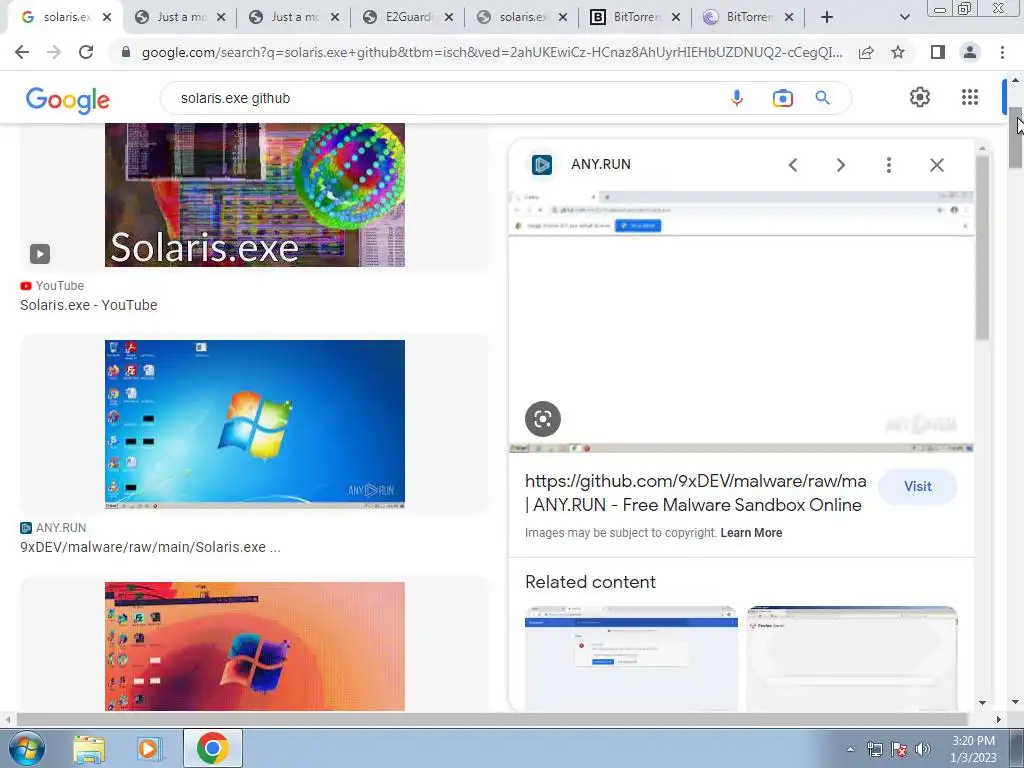Open the network tray icon
Viewport: 1024px width, 768px height.
(x=874, y=749)
